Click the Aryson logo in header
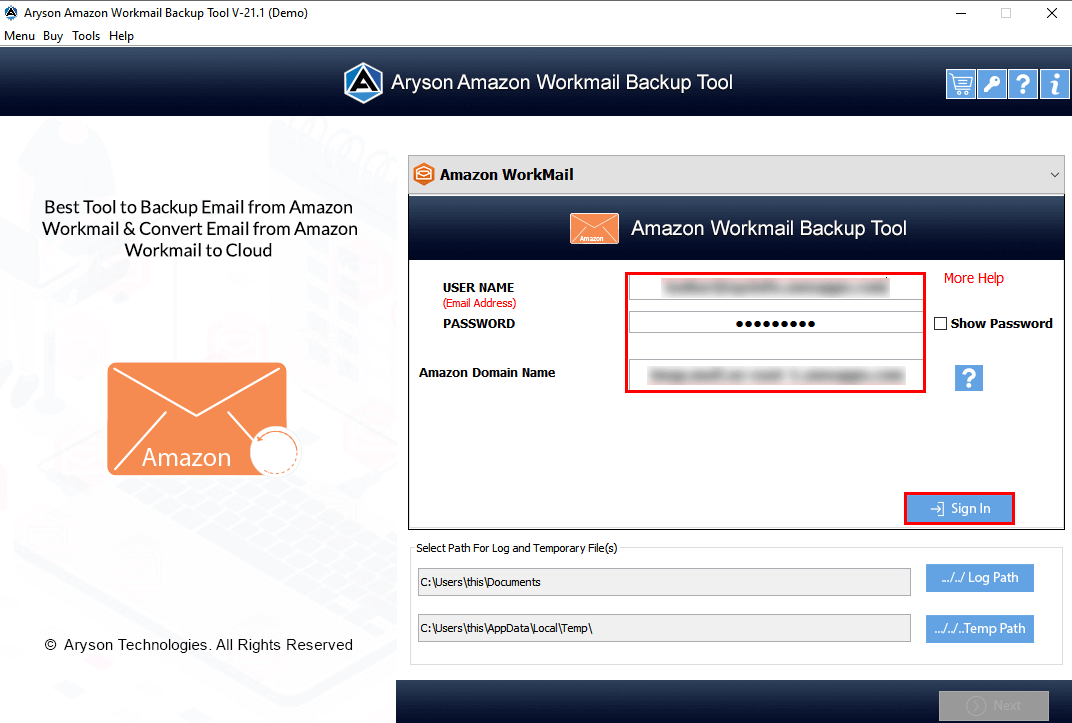1072x723 pixels. (x=363, y=83)
